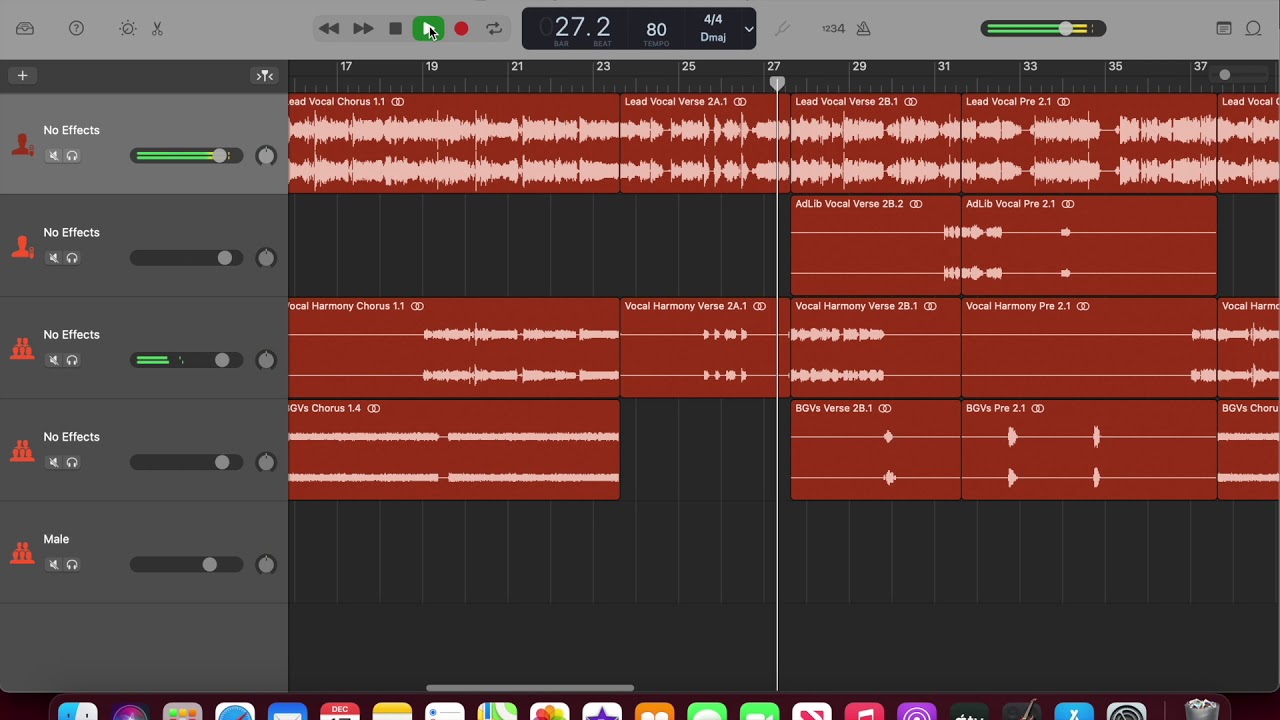Mute the BGVs track

(x=54, y=462)
